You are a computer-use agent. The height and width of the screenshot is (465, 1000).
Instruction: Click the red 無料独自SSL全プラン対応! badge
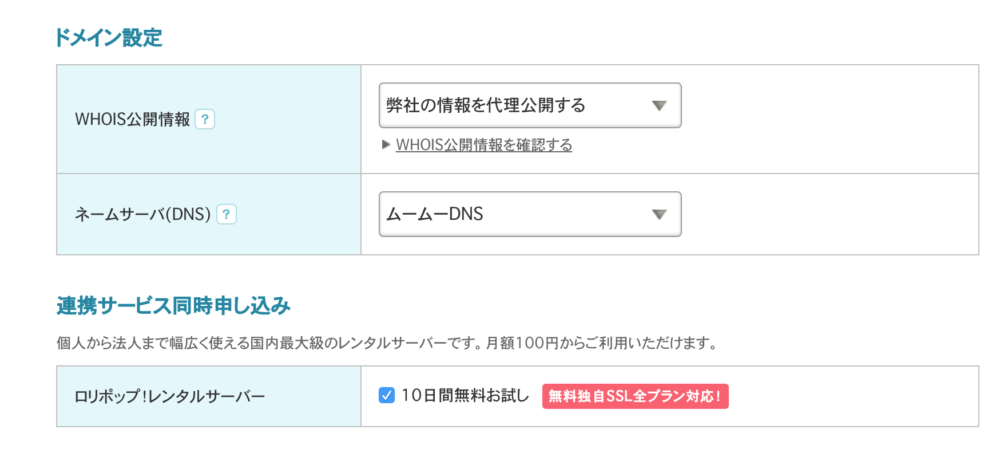[x=635, y=396]
